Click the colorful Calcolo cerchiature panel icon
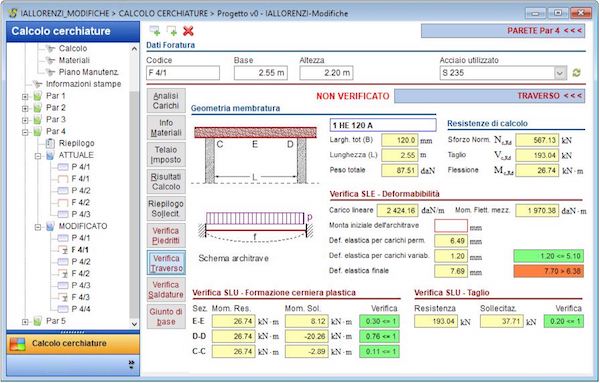 [x=18, y=344]
